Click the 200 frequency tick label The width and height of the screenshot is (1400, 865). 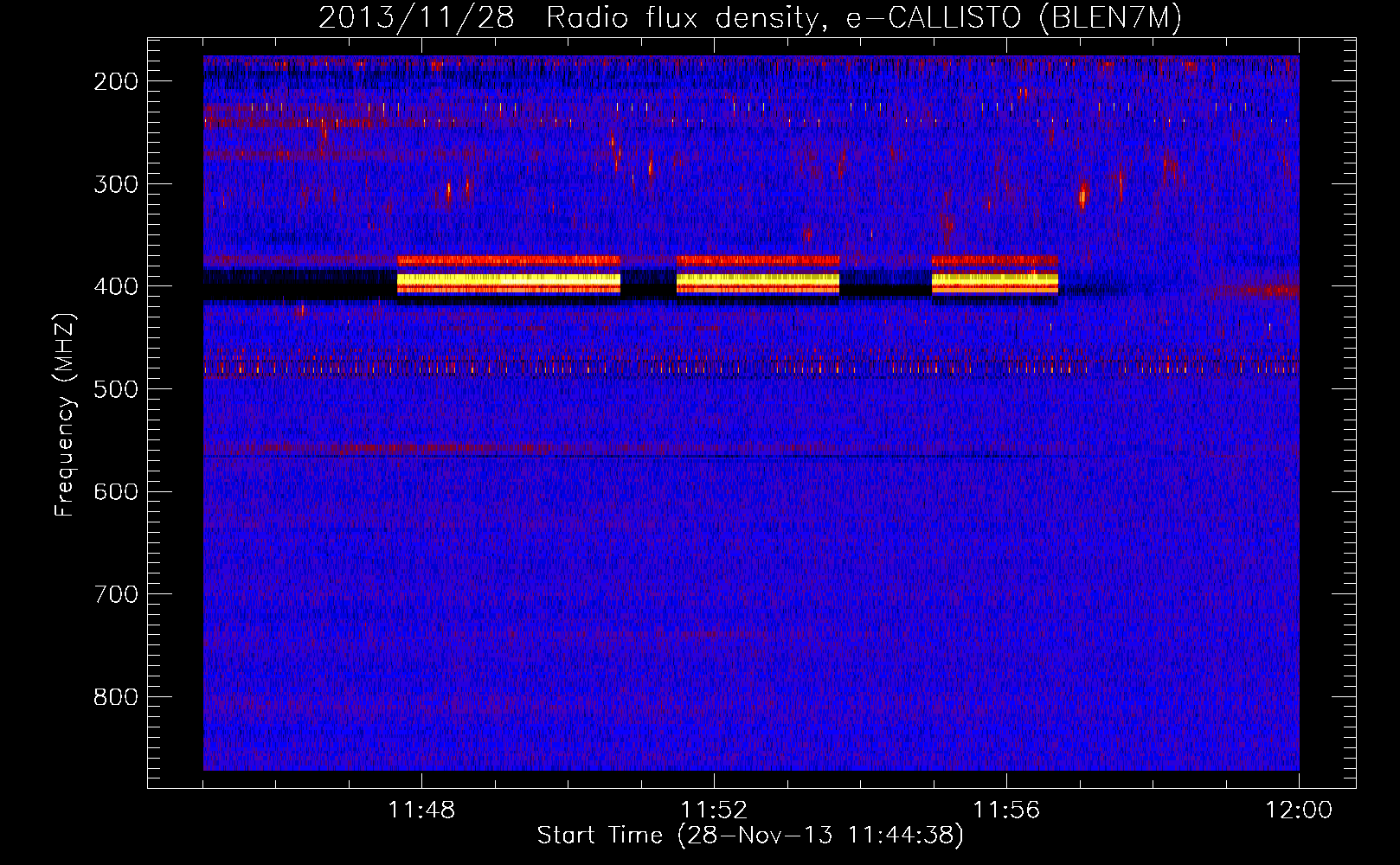(x=115, y=81)
